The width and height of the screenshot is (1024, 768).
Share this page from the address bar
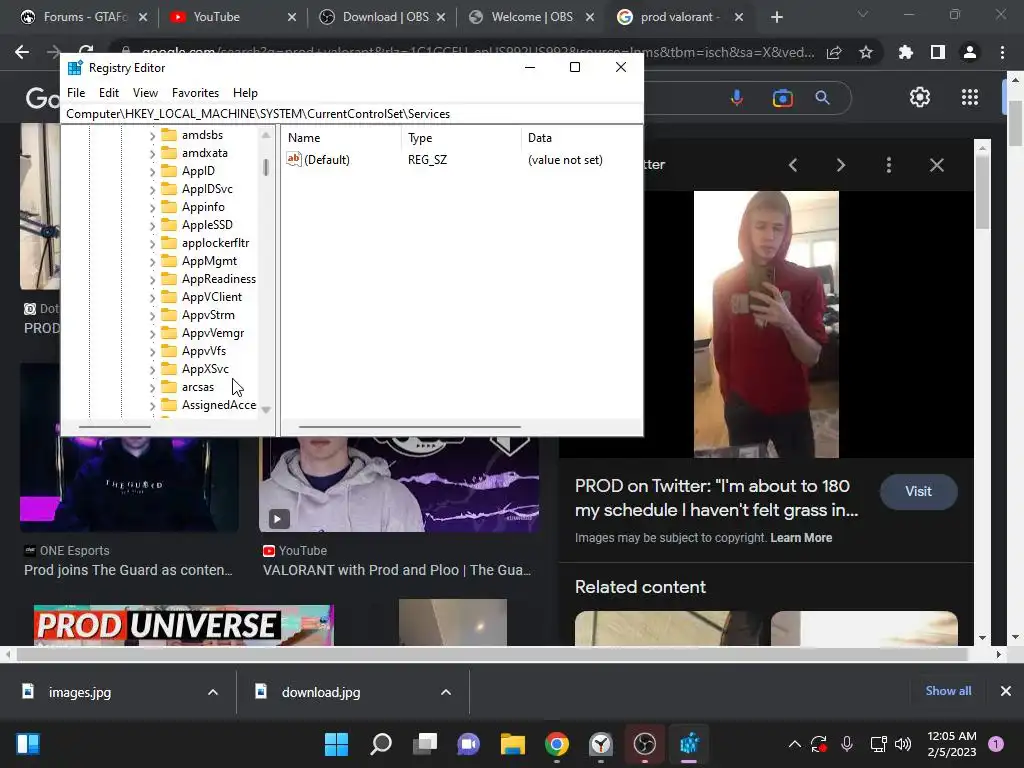tap(834, 52)
